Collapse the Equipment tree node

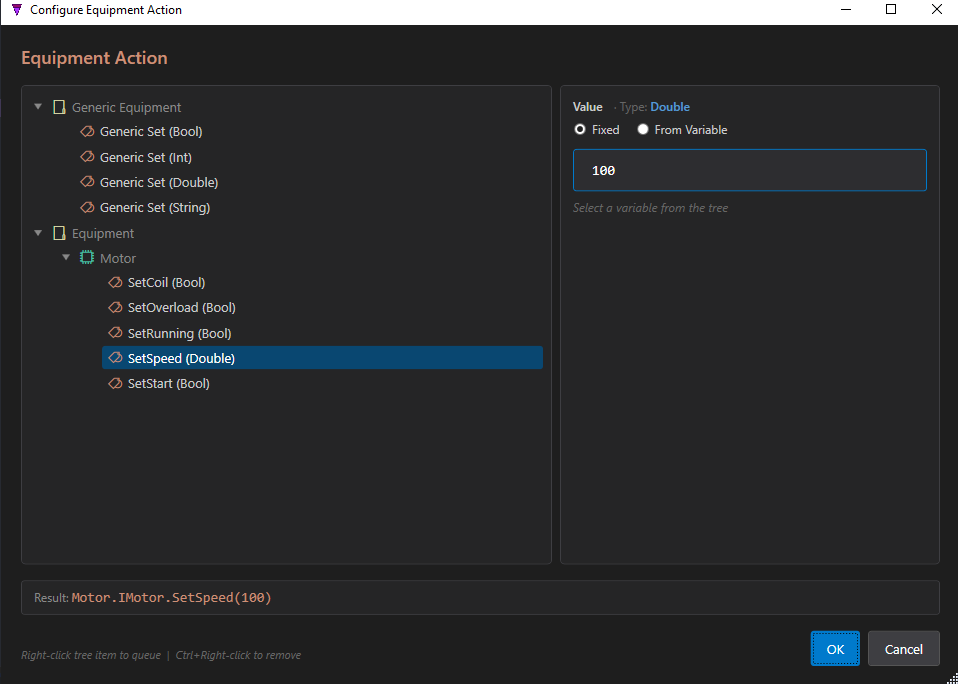[x=38, y=233]
